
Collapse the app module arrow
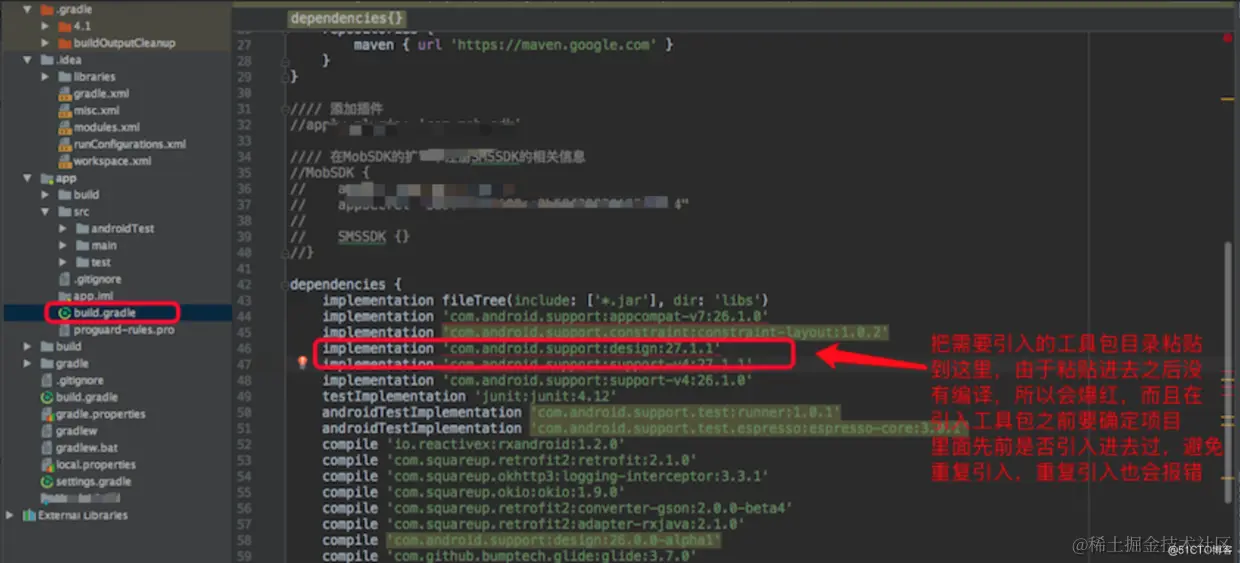(28, 178)
